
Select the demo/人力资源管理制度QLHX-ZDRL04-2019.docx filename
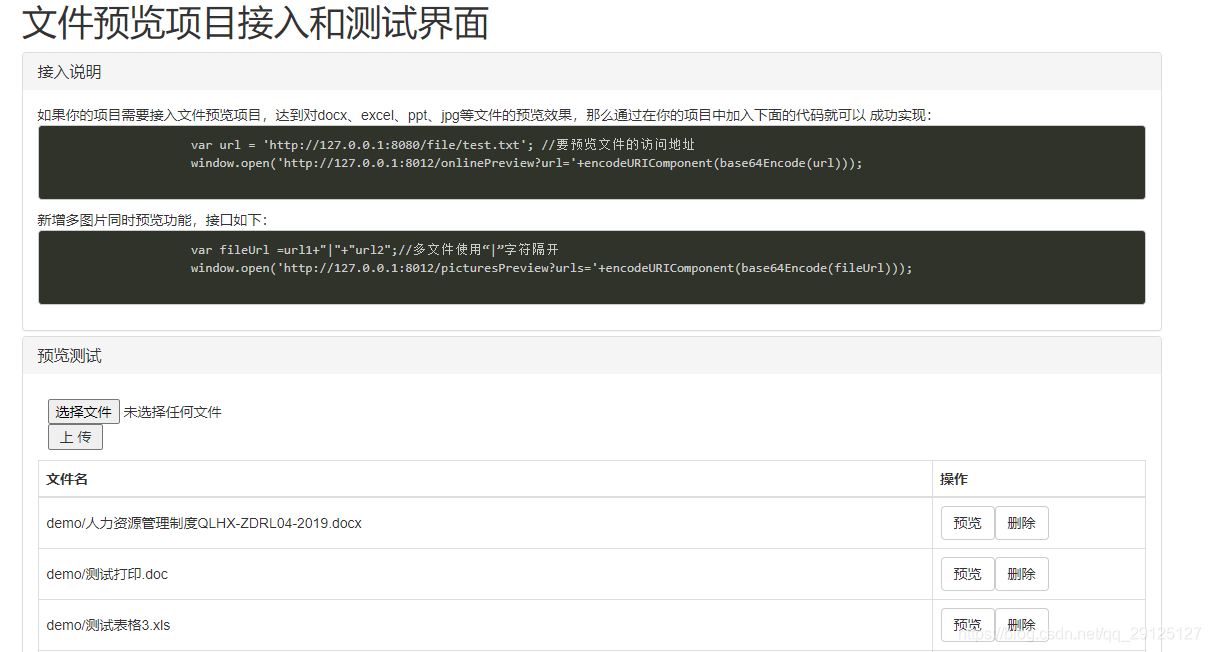click(x=204, y=523)
